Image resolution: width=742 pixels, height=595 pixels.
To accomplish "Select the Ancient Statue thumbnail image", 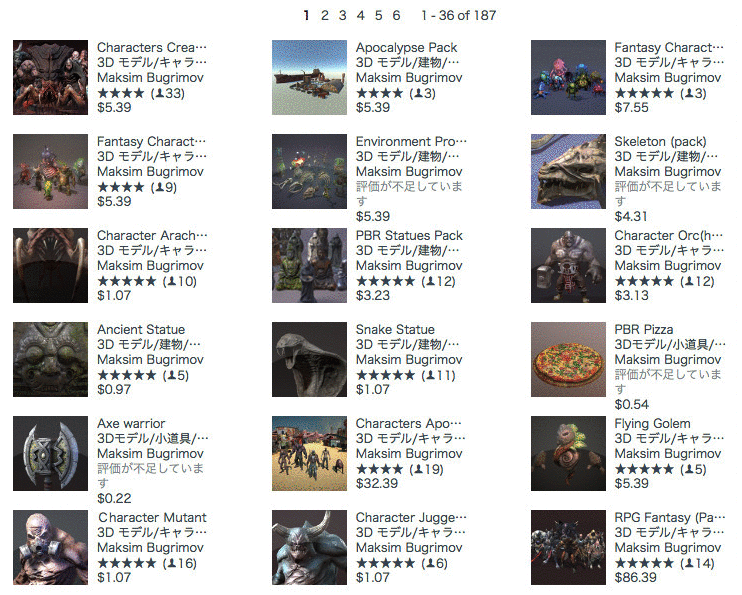I will click(x=50, y=359).
